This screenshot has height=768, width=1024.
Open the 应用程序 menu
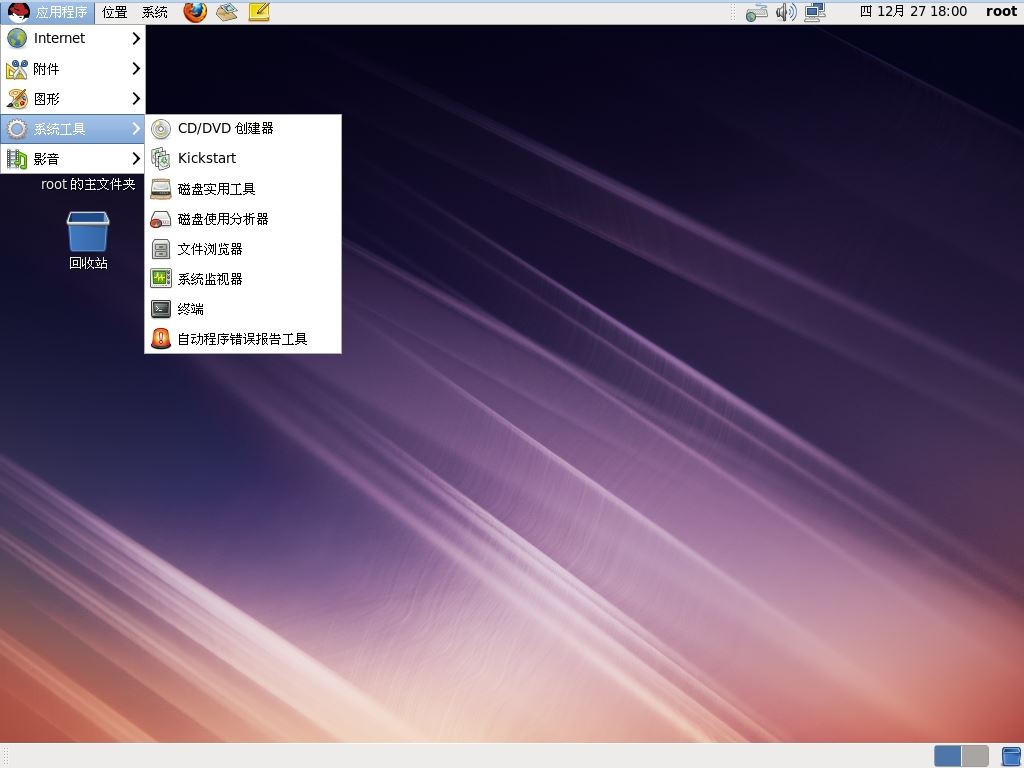[x=48, y=12]
